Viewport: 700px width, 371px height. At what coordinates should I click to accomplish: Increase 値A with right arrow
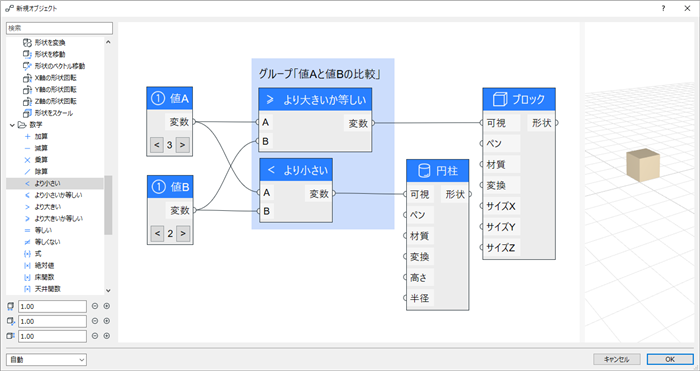tap(182, 145)
